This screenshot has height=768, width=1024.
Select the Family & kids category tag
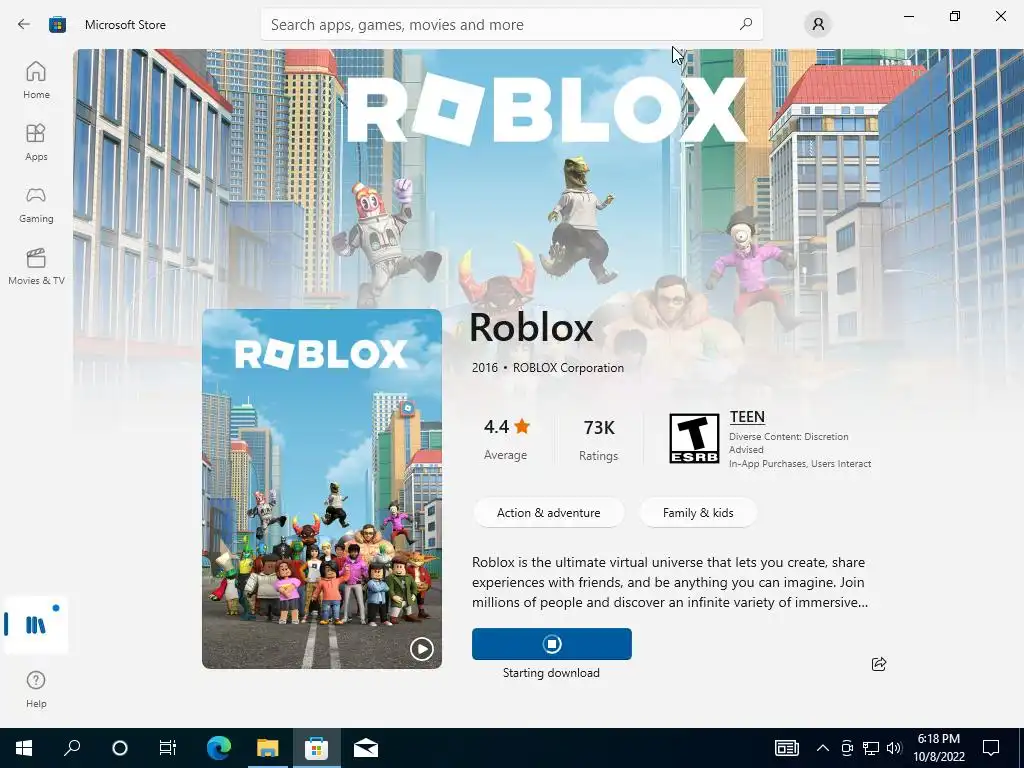698,513
